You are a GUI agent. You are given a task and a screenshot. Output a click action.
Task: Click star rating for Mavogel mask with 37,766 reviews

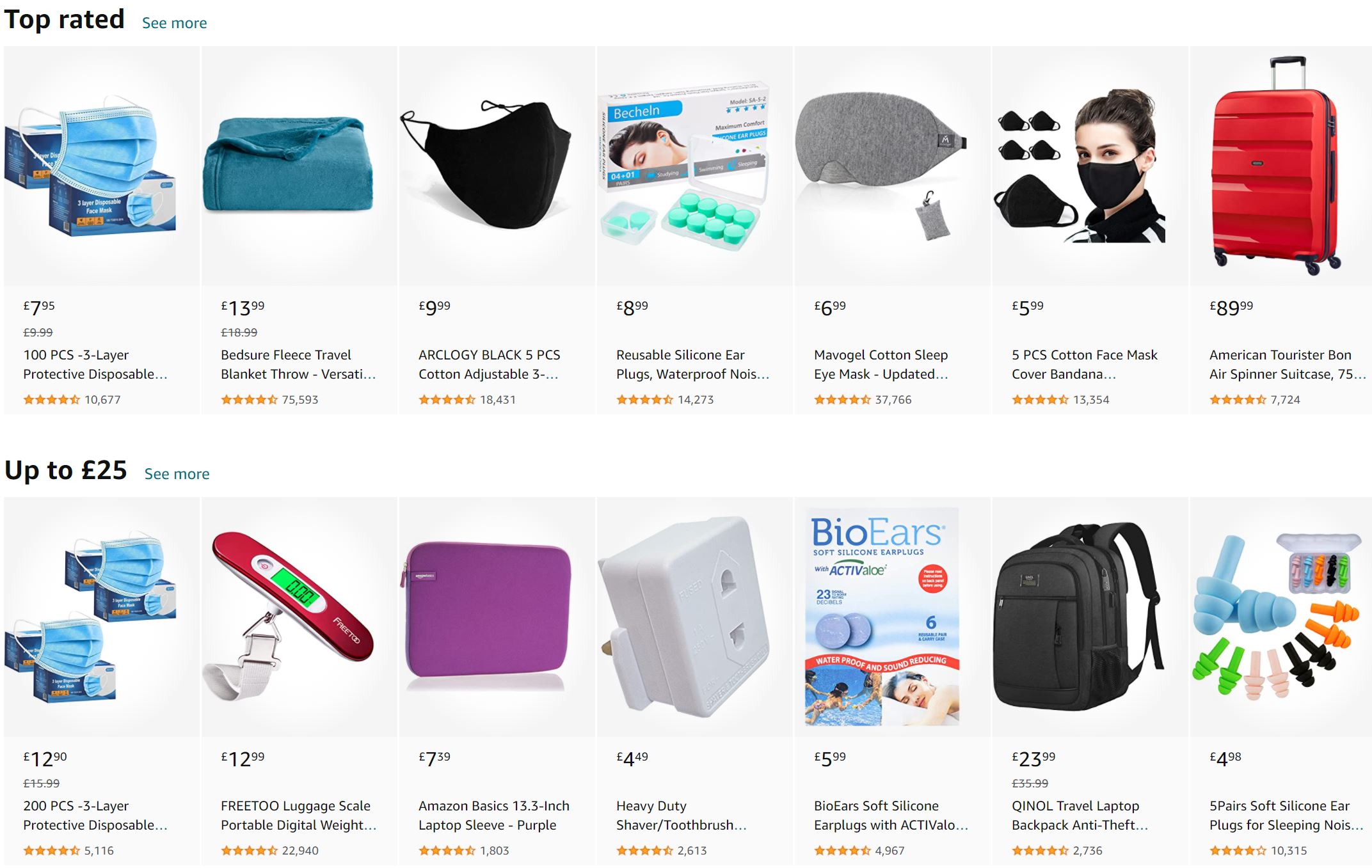[842, 400]
